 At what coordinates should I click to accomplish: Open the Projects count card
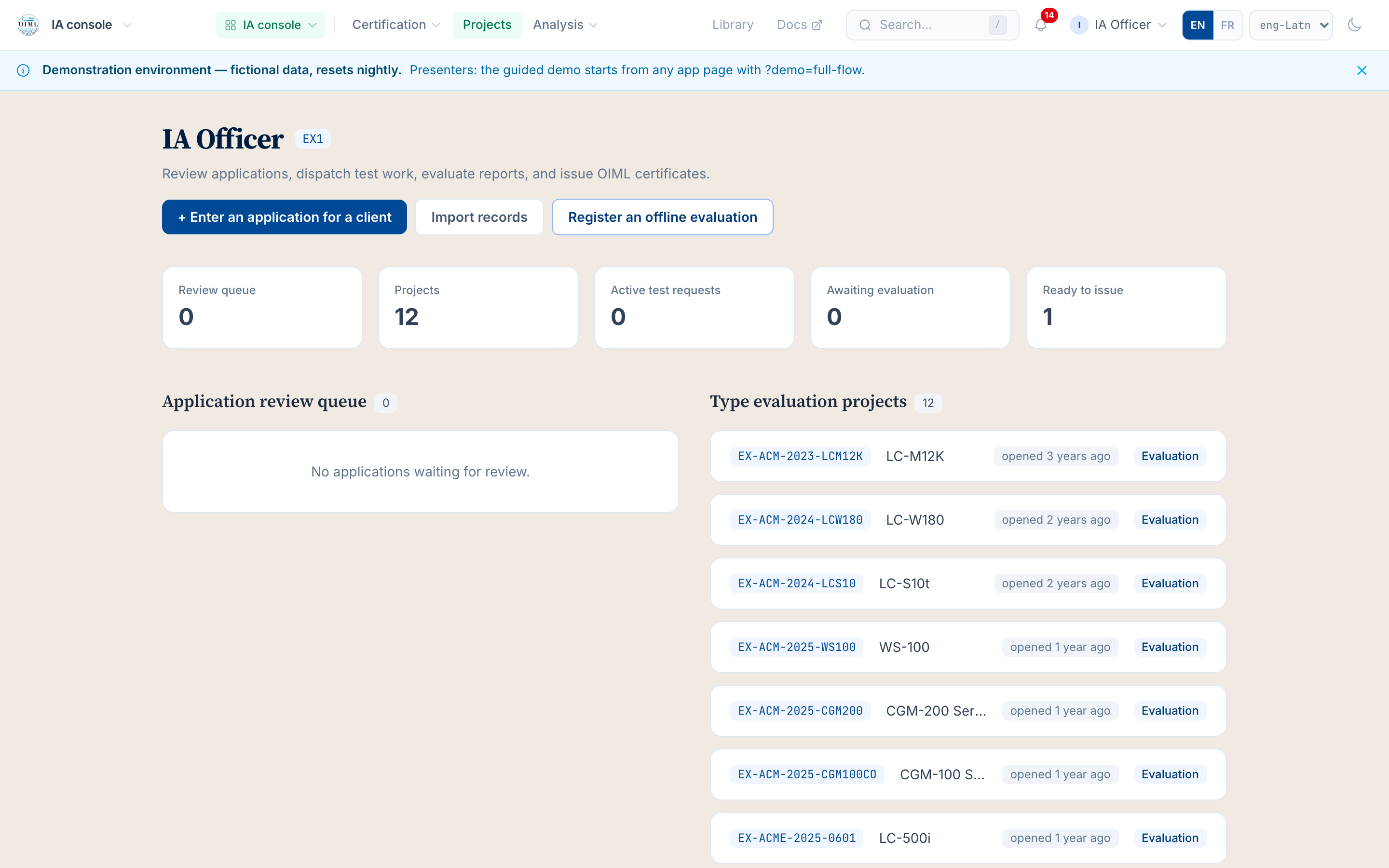pos(478,308)
